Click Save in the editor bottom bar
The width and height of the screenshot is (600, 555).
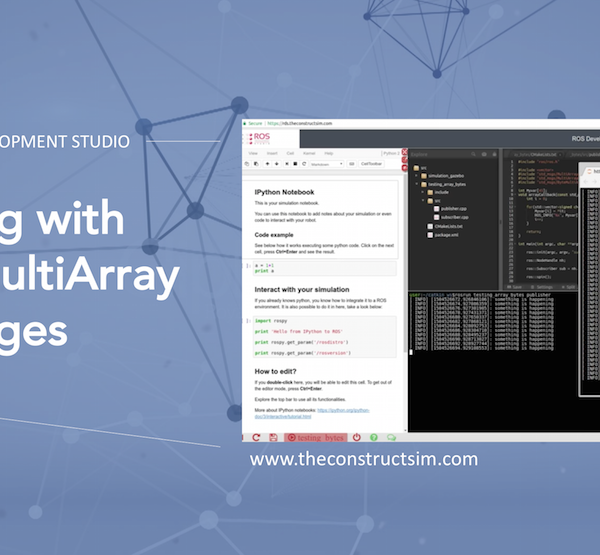(515, 287)
